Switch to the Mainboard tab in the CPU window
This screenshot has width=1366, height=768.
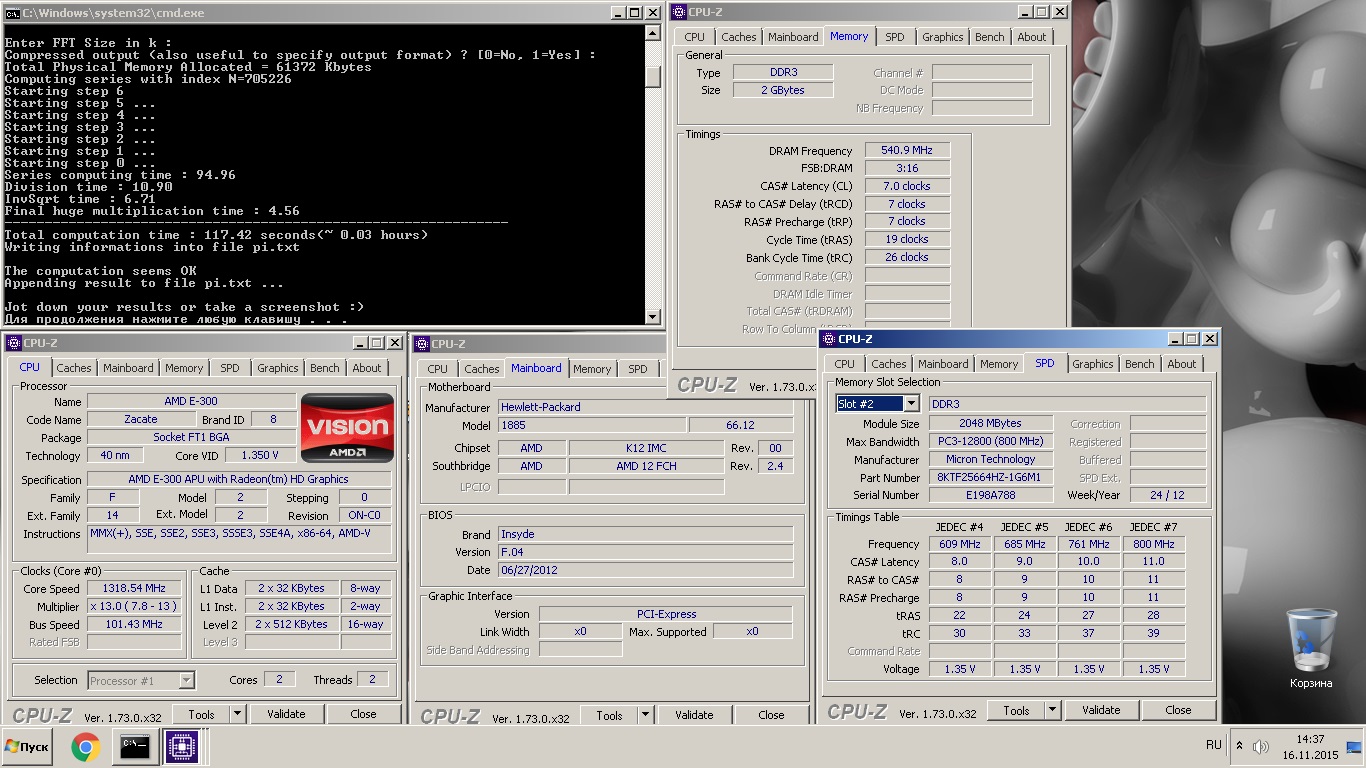point(128,368)
